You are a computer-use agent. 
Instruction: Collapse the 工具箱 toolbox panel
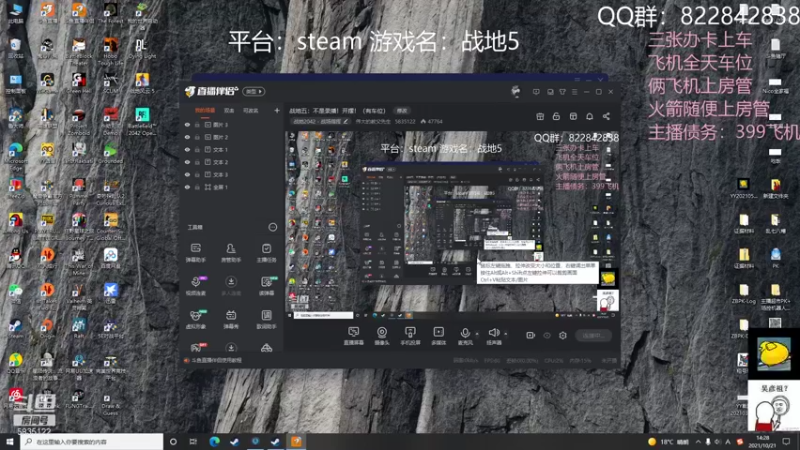272,227
